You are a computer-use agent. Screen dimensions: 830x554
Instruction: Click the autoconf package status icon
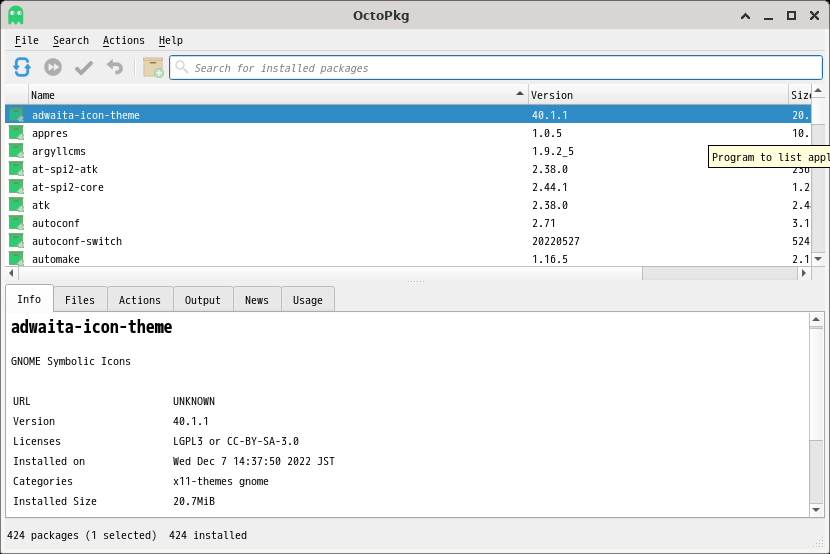16,223
